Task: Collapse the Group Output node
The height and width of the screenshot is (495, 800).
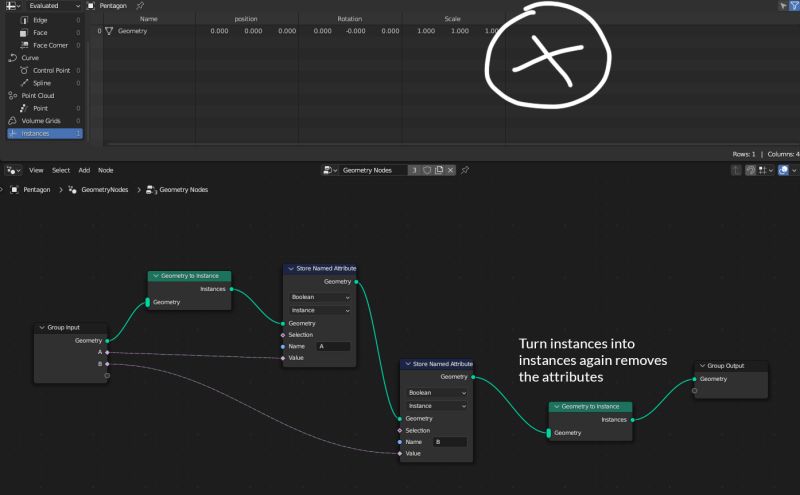Action: click(702, 366)
